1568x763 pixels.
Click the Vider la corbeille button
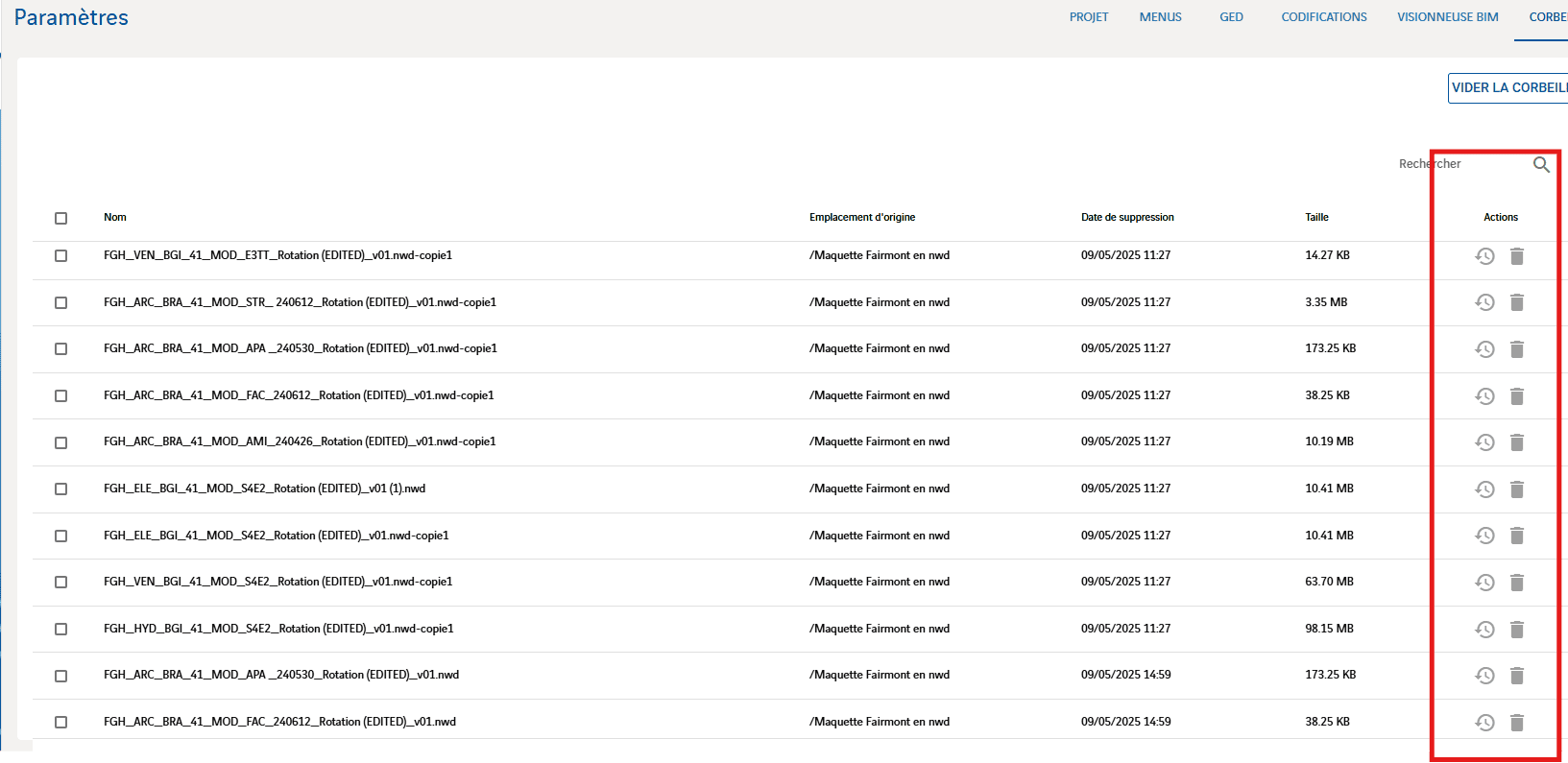[1508, 88]
